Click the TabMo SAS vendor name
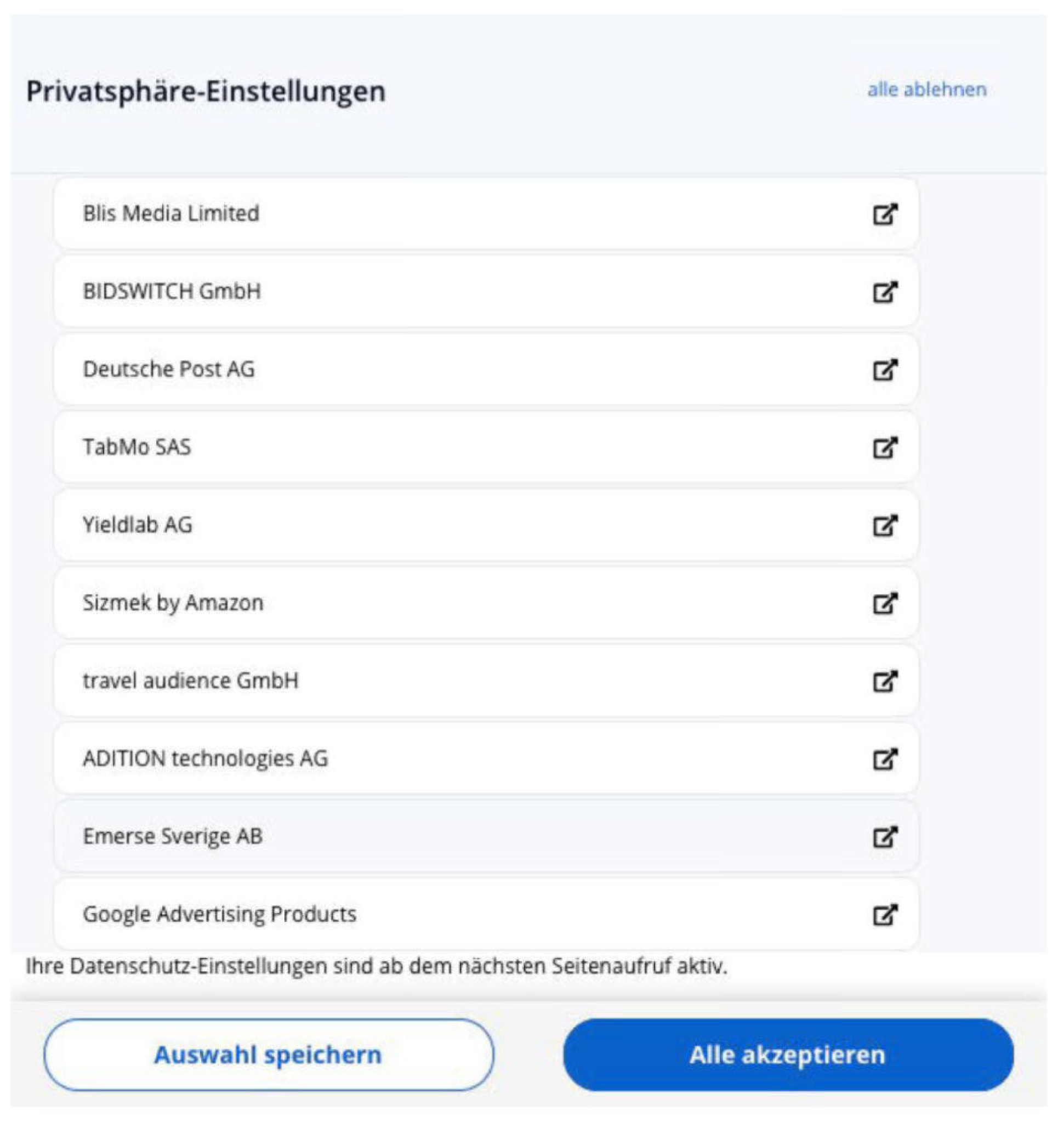1064x1122 pixels. click(x=136, y=447)
